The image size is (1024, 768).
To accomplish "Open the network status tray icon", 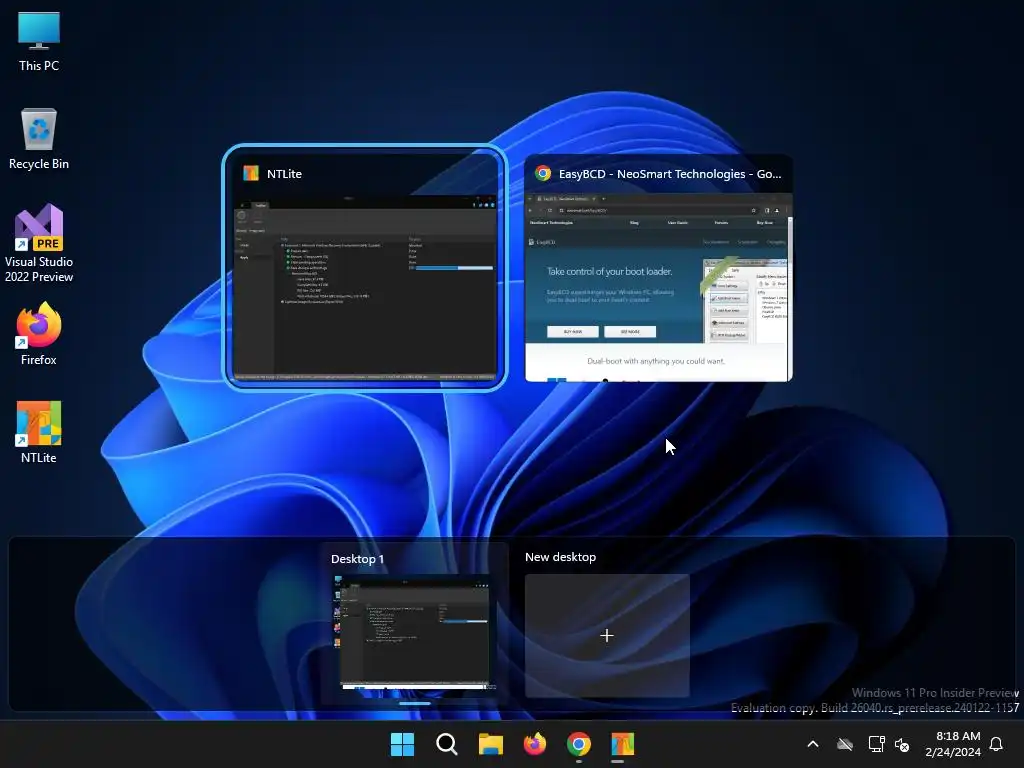I will pos(876,744).
